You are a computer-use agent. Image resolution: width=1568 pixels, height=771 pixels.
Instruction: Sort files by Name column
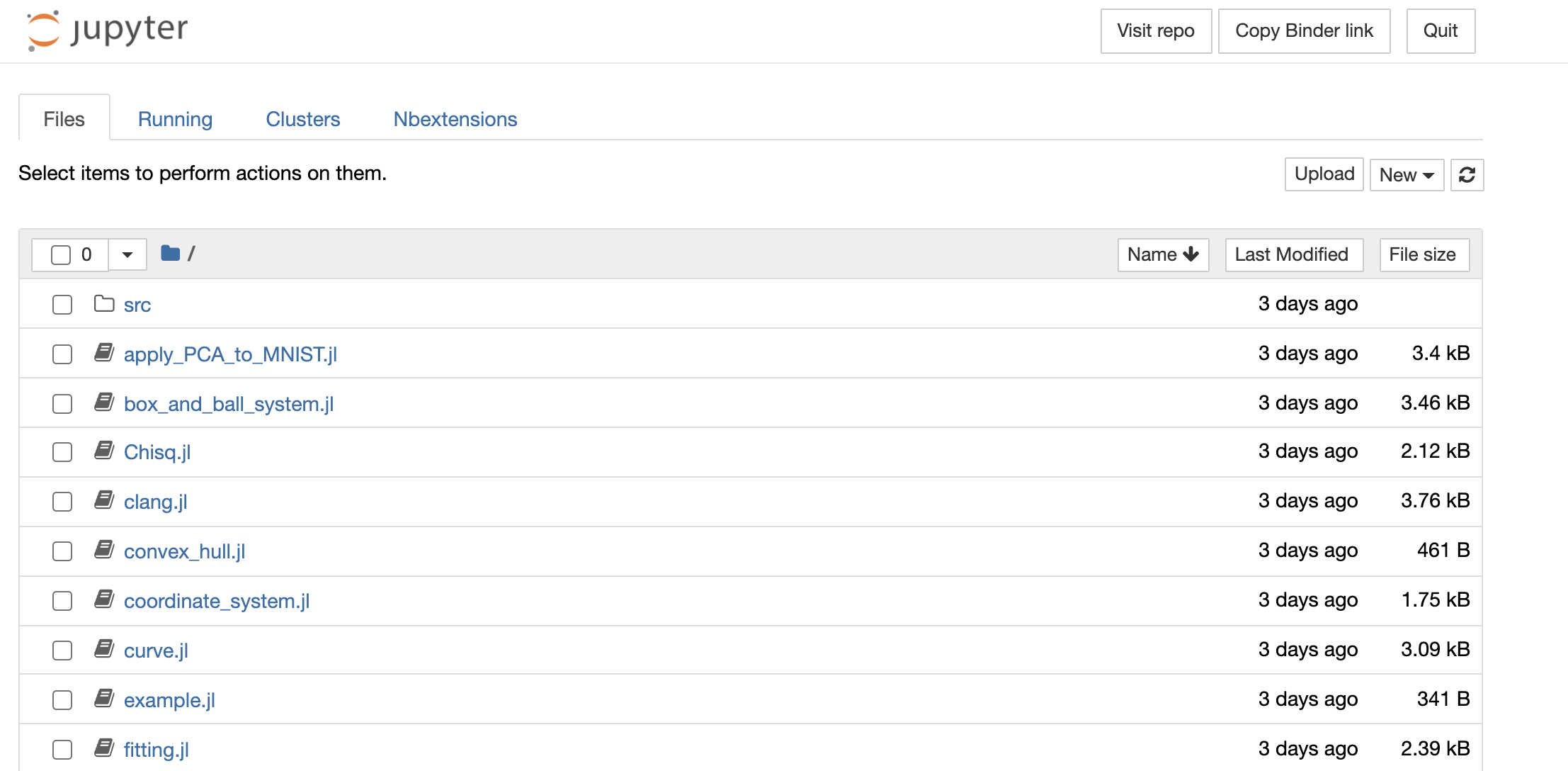(1162, 254)
